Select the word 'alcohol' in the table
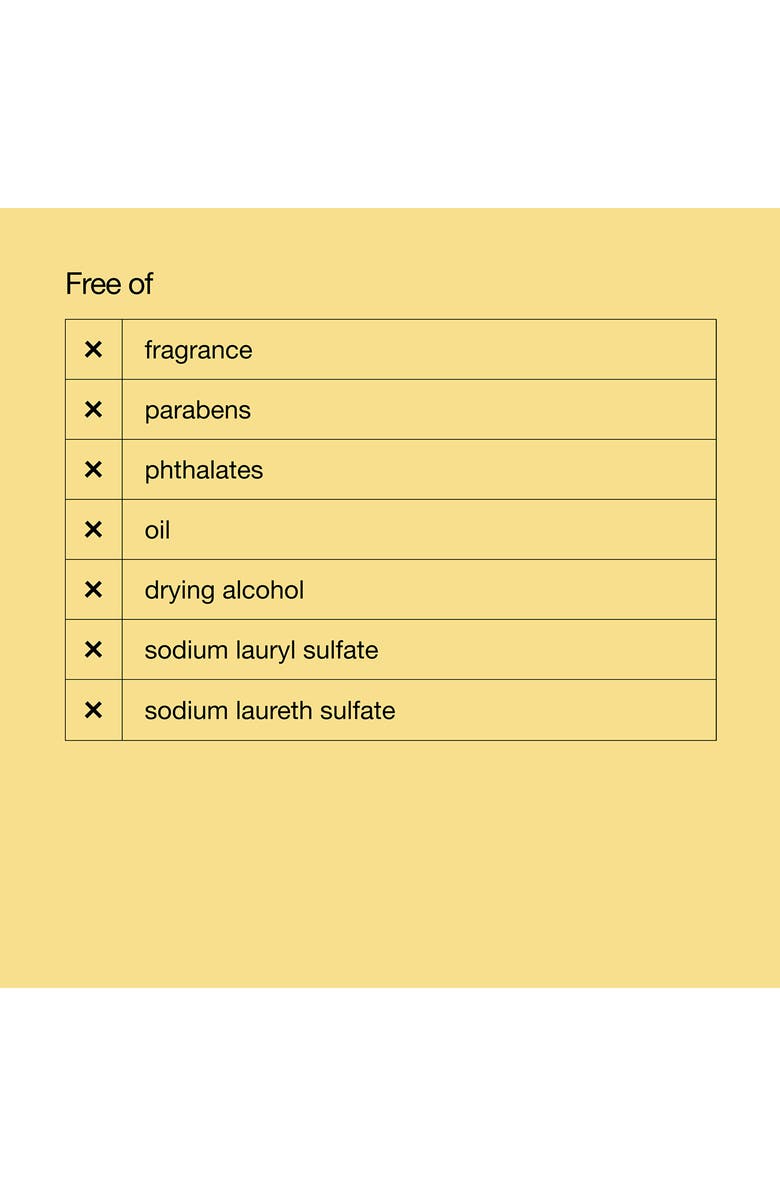780x1196 pixels. point(263,590)
